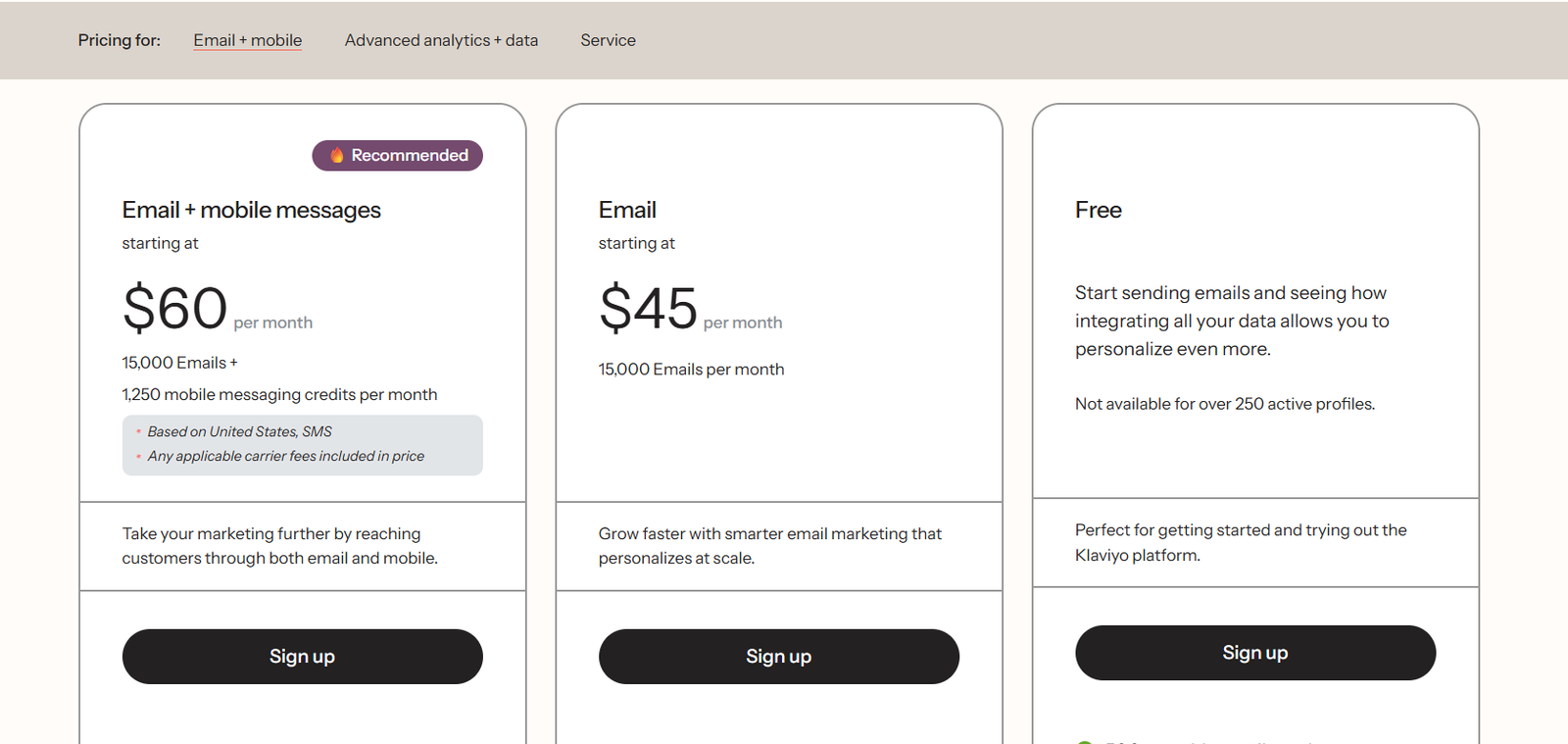
Task: Click the '$45 per month' price text
Action: point(689,310)
